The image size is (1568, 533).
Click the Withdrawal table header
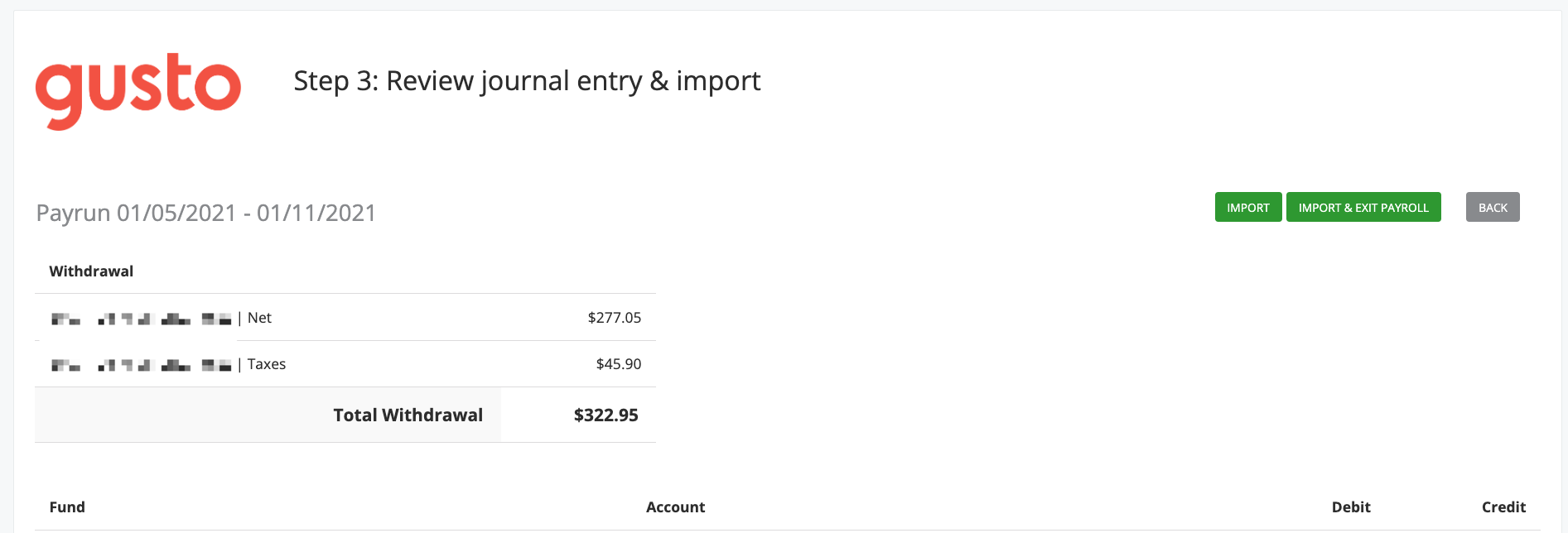(x=91, y=271)
